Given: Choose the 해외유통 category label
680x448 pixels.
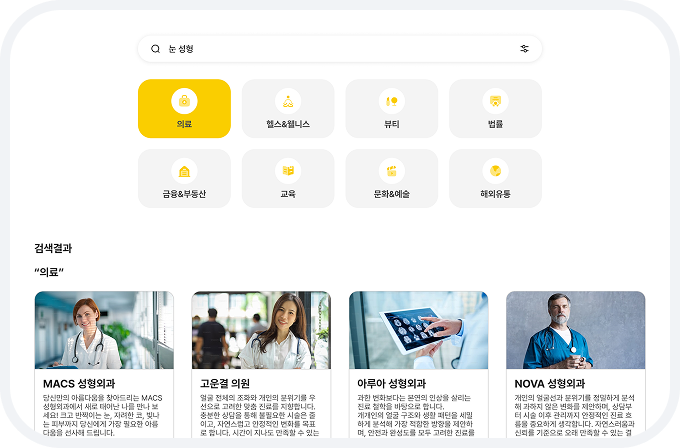Looking at the screenshot, I should click(x=495, y=194).
